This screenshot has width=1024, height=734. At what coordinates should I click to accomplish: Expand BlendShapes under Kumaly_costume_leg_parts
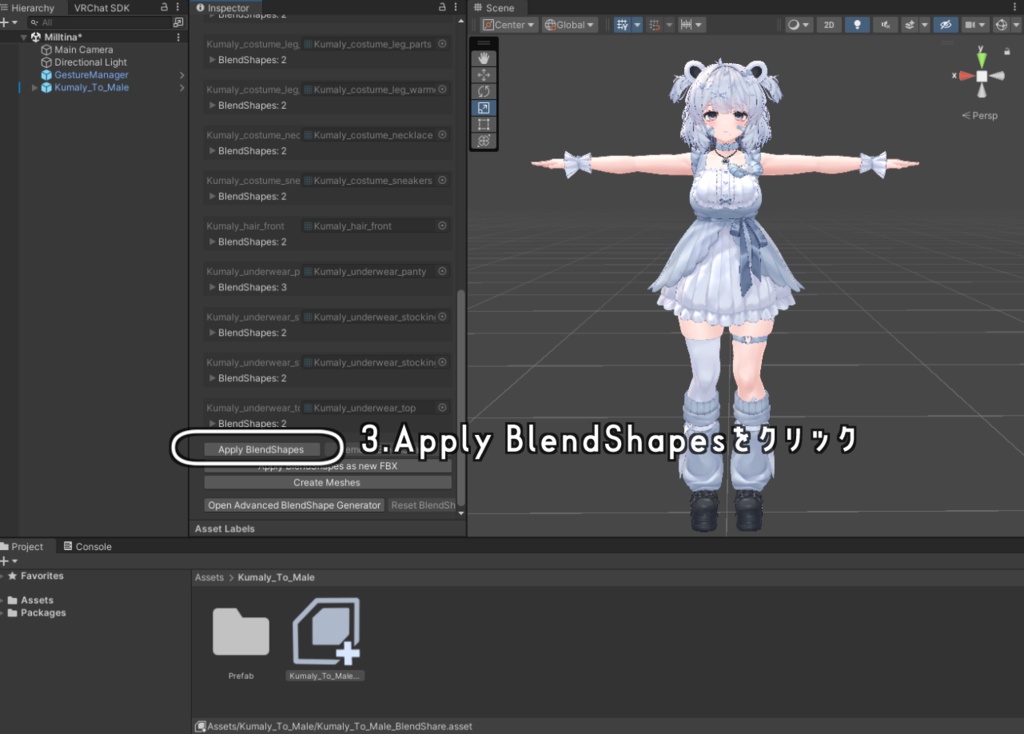212,59
